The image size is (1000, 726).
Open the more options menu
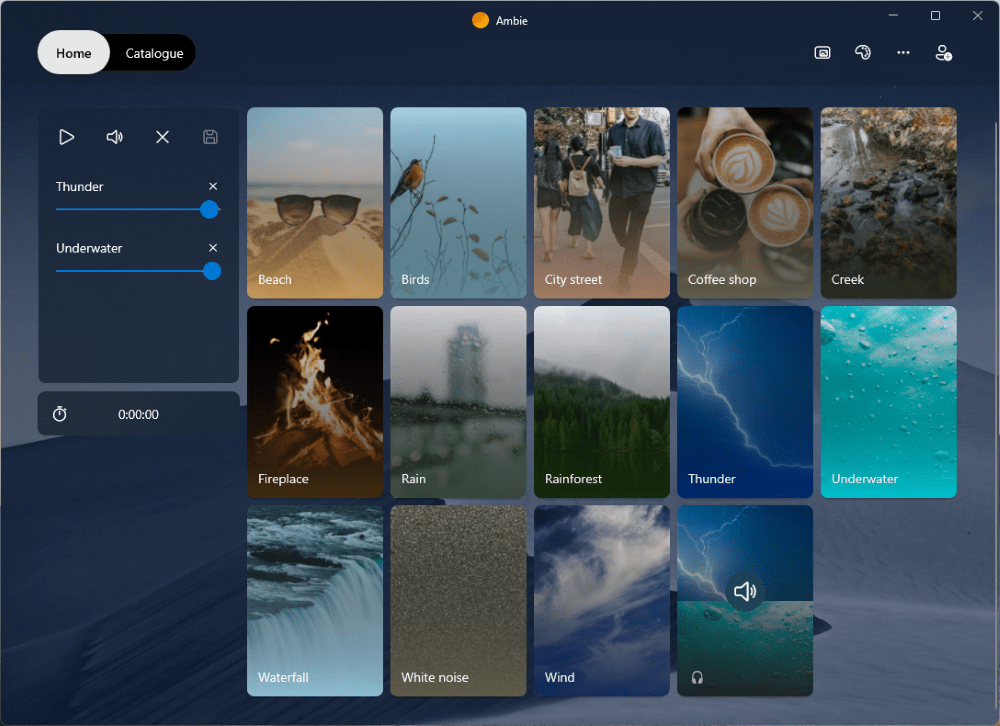[x=903, y=53]
